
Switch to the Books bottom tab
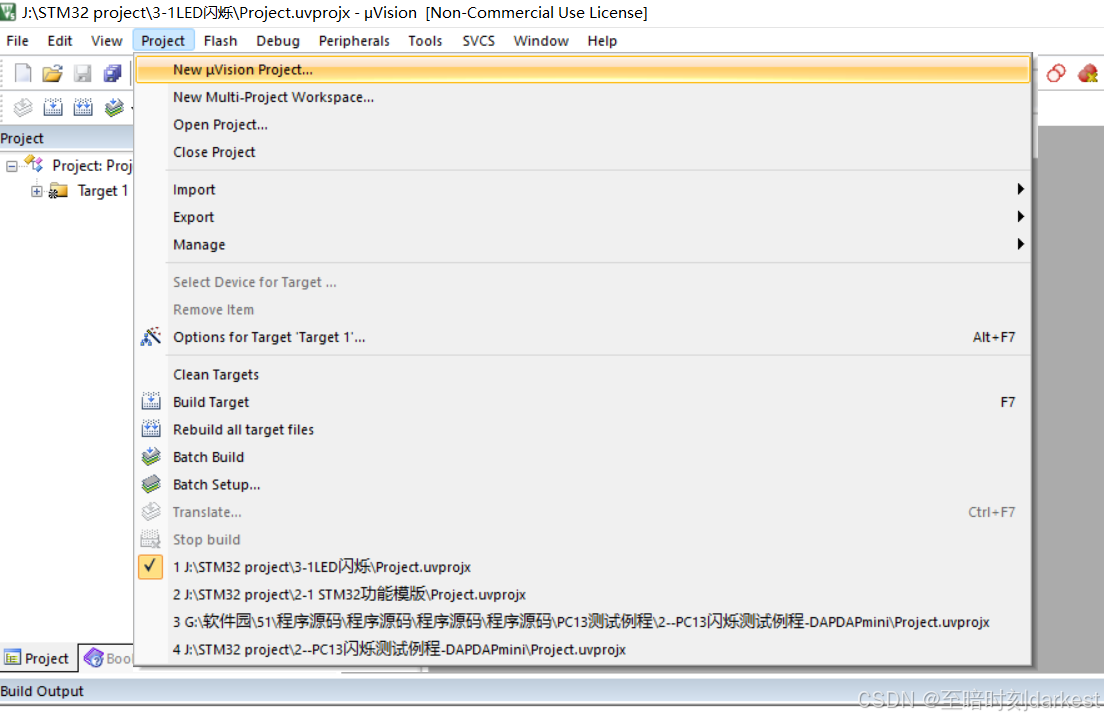106,658
